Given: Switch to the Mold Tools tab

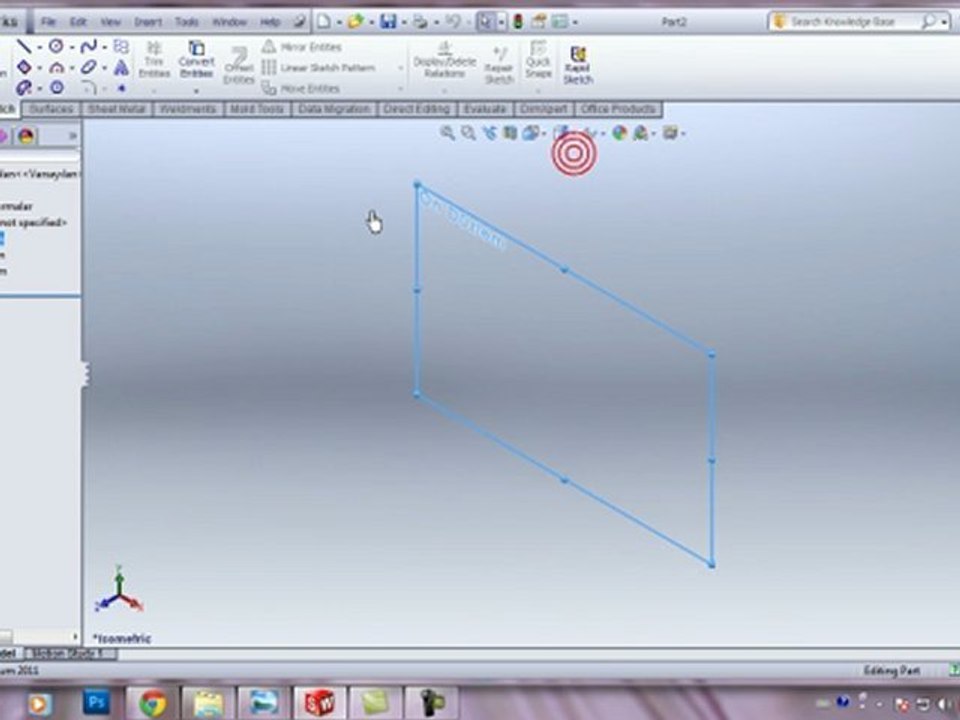Looking at the screenshot, I should coord(257,110).
